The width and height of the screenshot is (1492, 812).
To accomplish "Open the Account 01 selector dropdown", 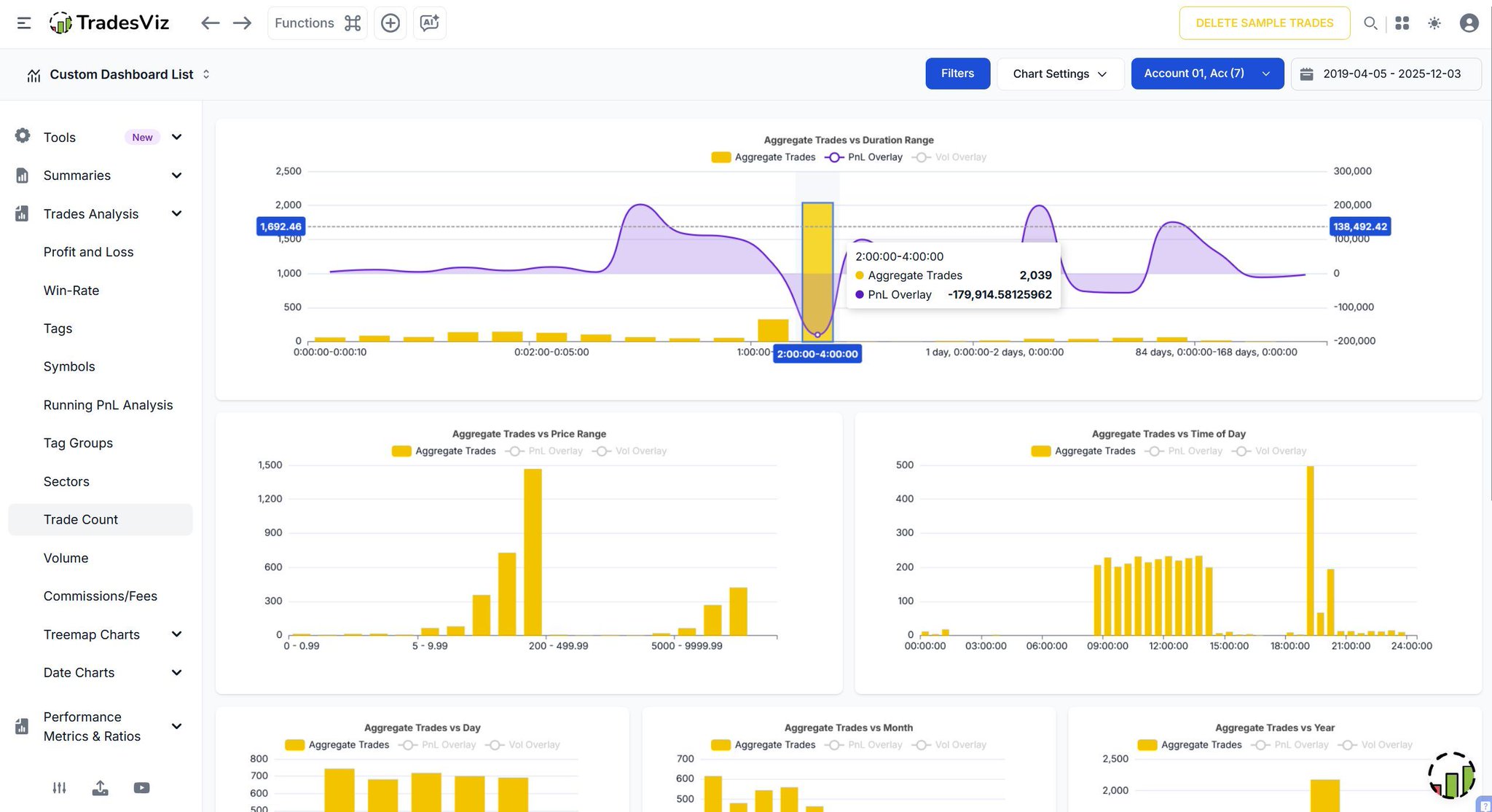I will pyautogui.click(x=1206, y=74).
